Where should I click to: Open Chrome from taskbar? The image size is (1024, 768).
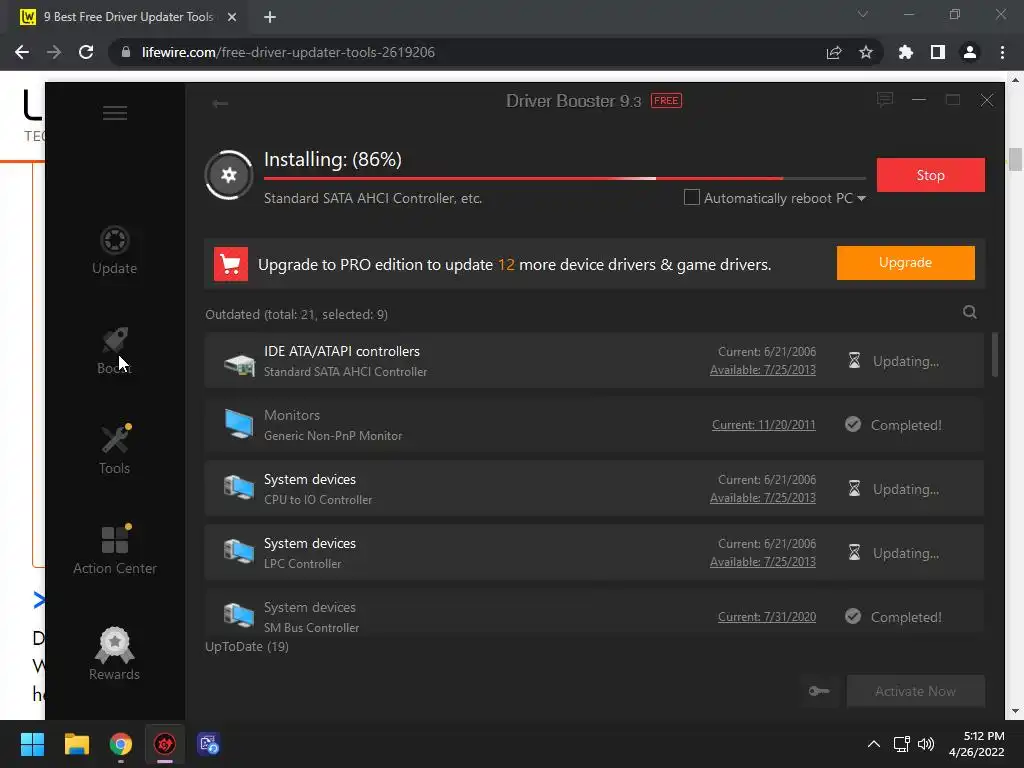tap(120, 744)
